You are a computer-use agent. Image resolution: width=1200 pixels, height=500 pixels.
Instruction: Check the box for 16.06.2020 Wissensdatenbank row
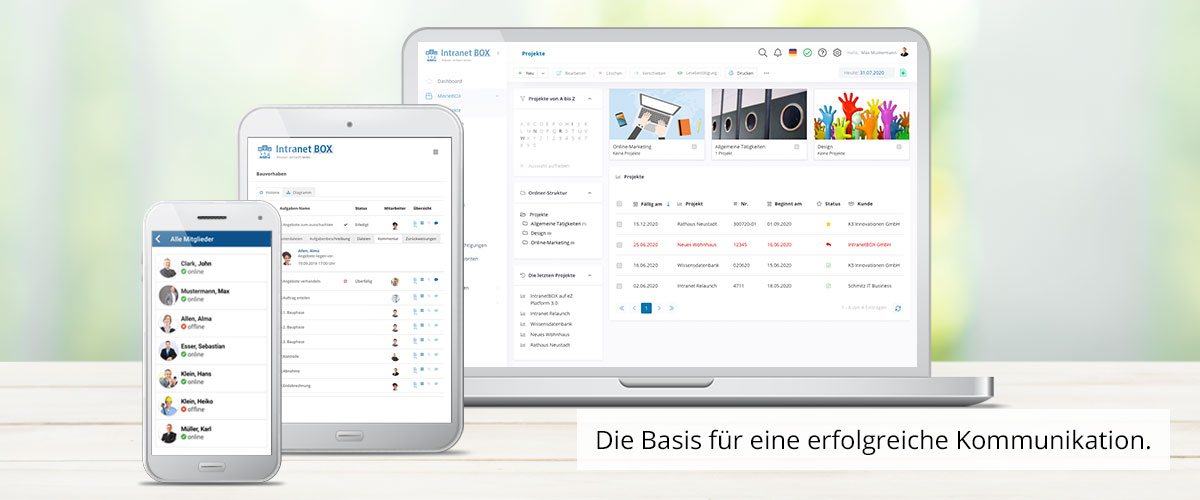619,265
